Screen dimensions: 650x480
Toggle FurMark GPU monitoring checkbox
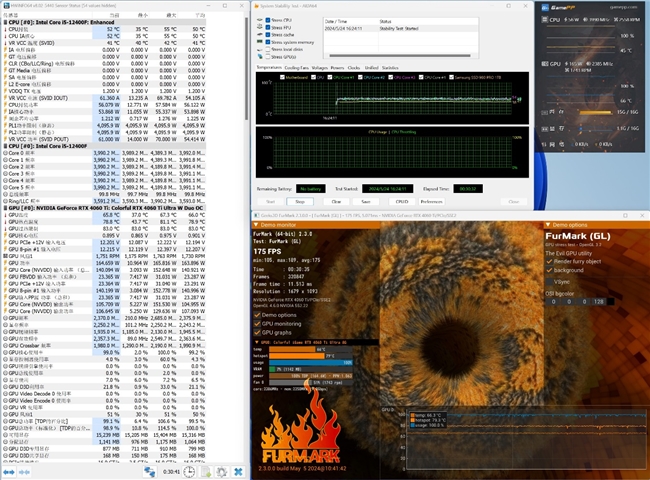point(257,324)
